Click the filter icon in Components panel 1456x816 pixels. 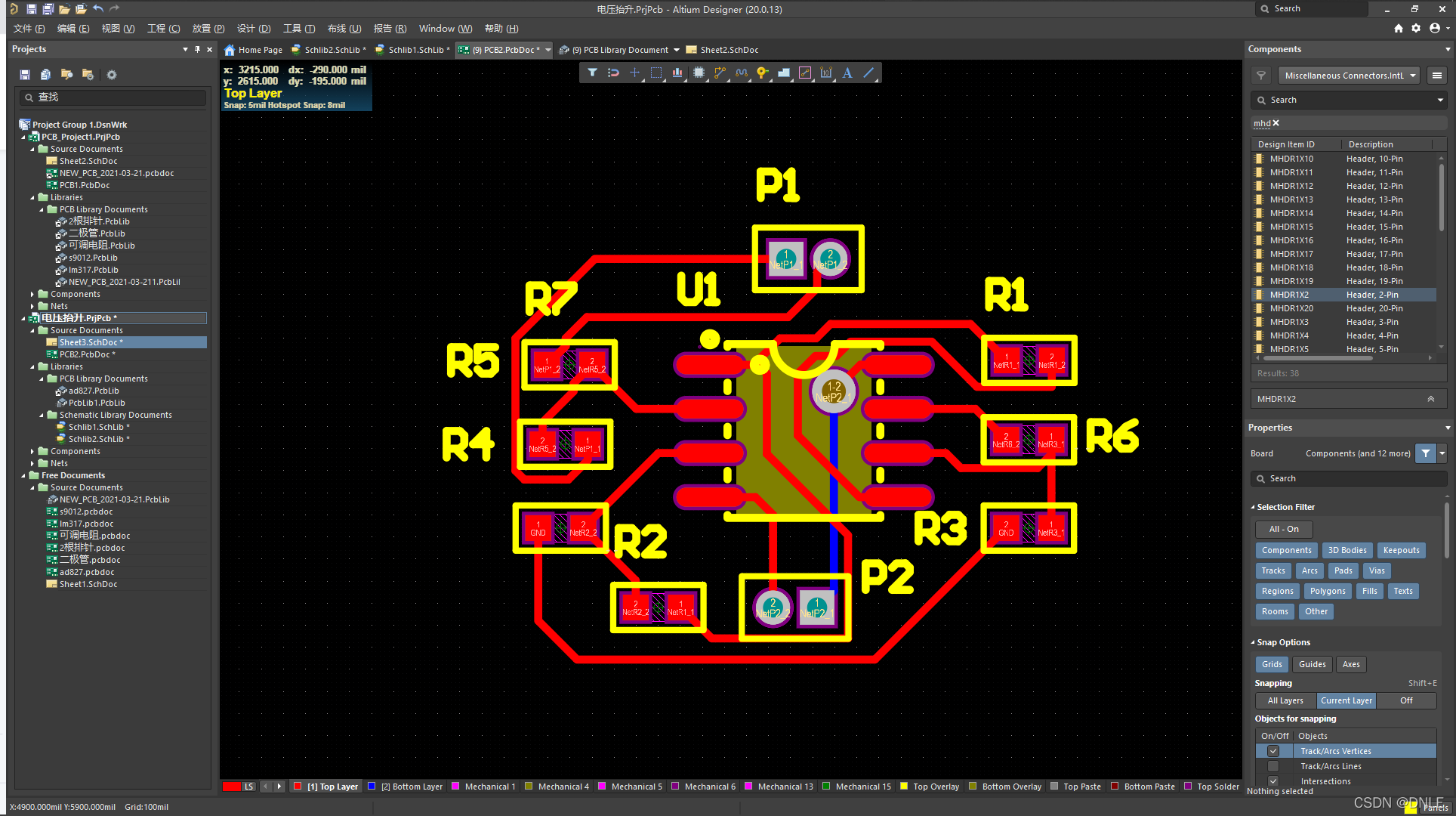[1262, 75]
